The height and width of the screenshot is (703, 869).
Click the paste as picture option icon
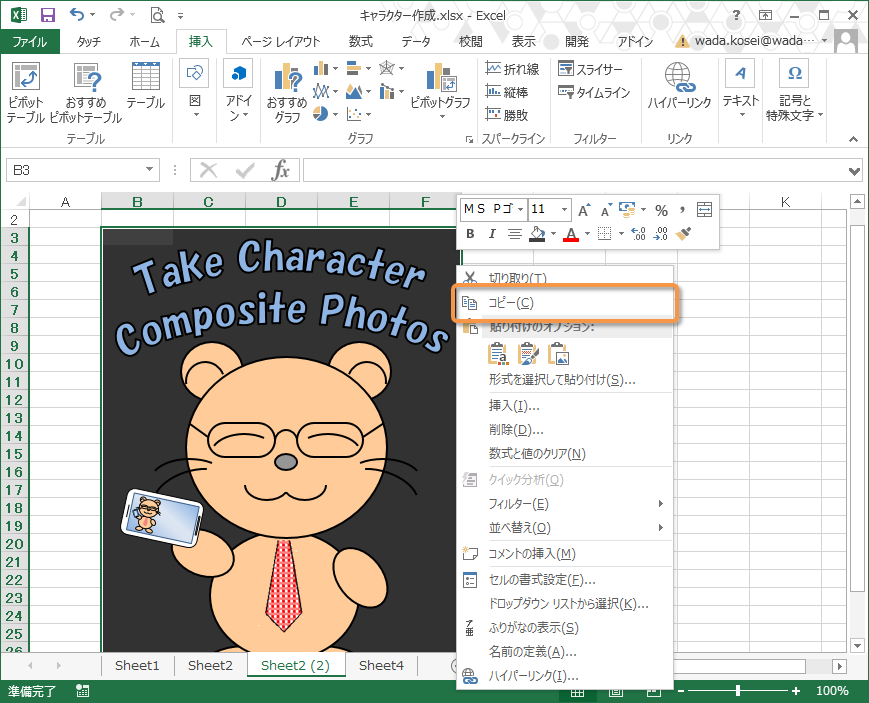click(x=558, y=354)
